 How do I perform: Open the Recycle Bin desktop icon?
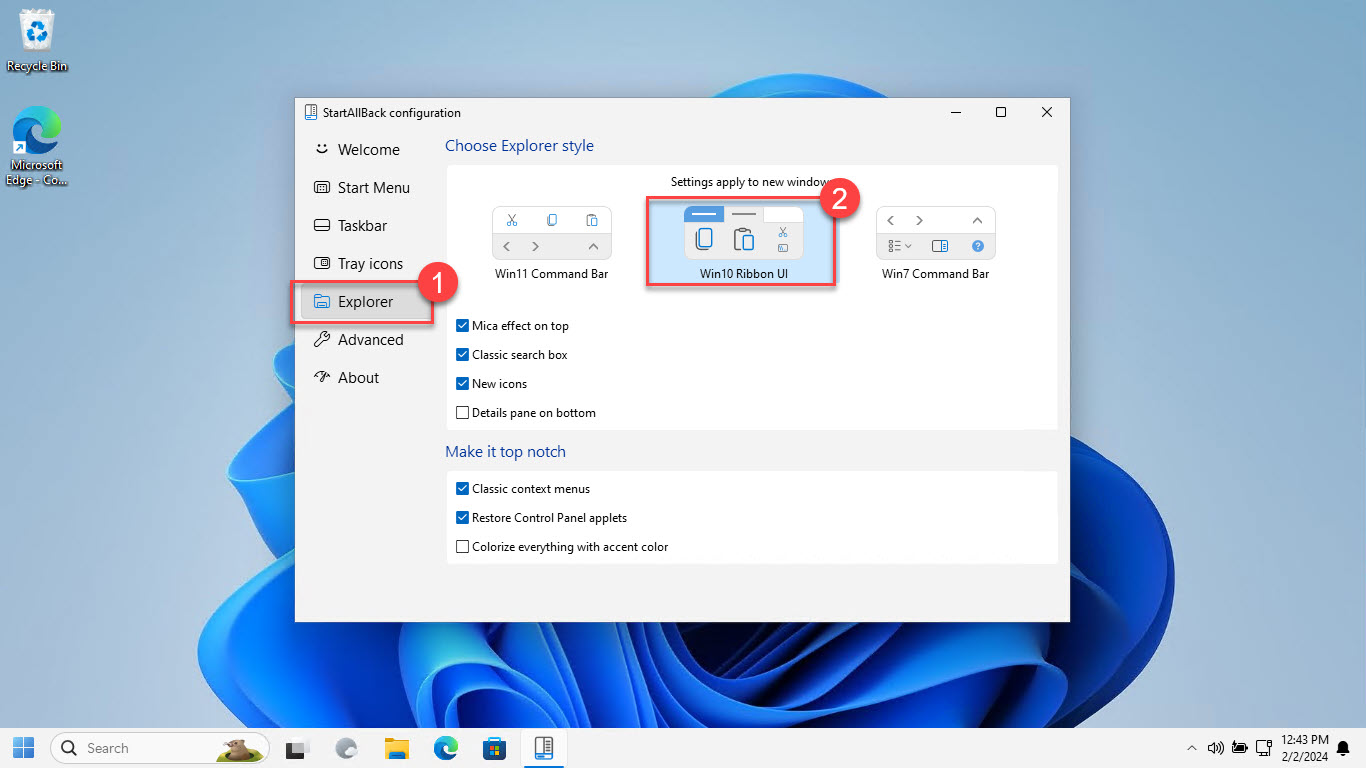click(x=37, y=41)
